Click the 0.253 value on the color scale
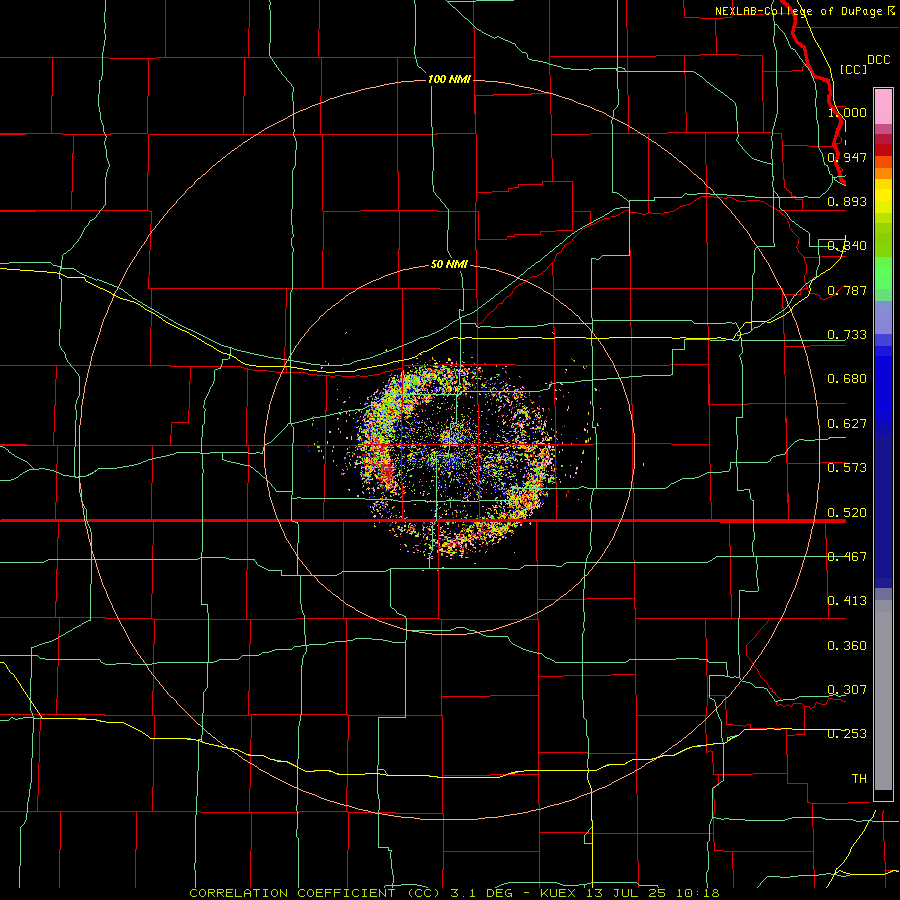Screen dimensions: 900x900 [x=847, y=734]
